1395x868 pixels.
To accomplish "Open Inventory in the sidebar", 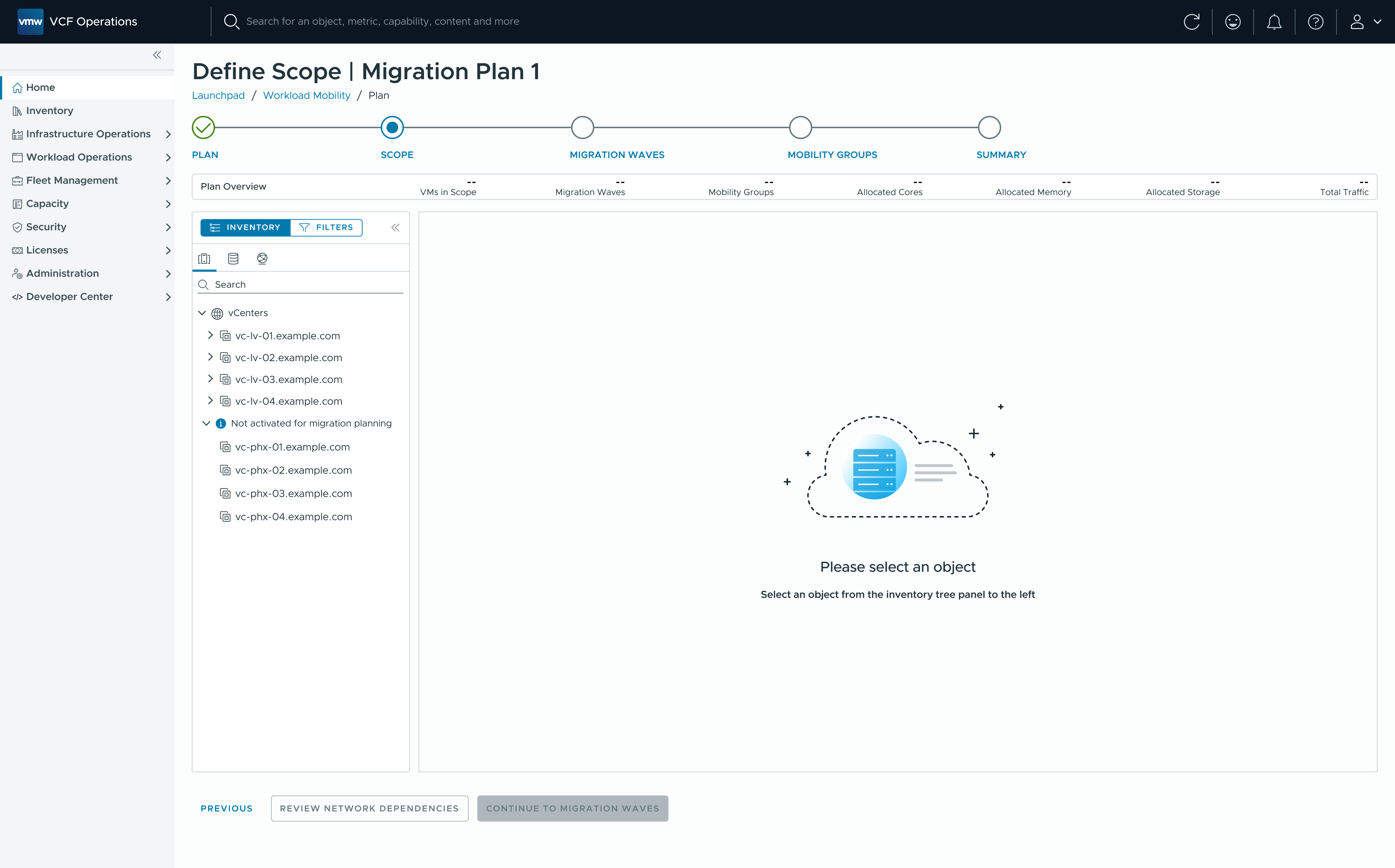I will click(87, 111).
